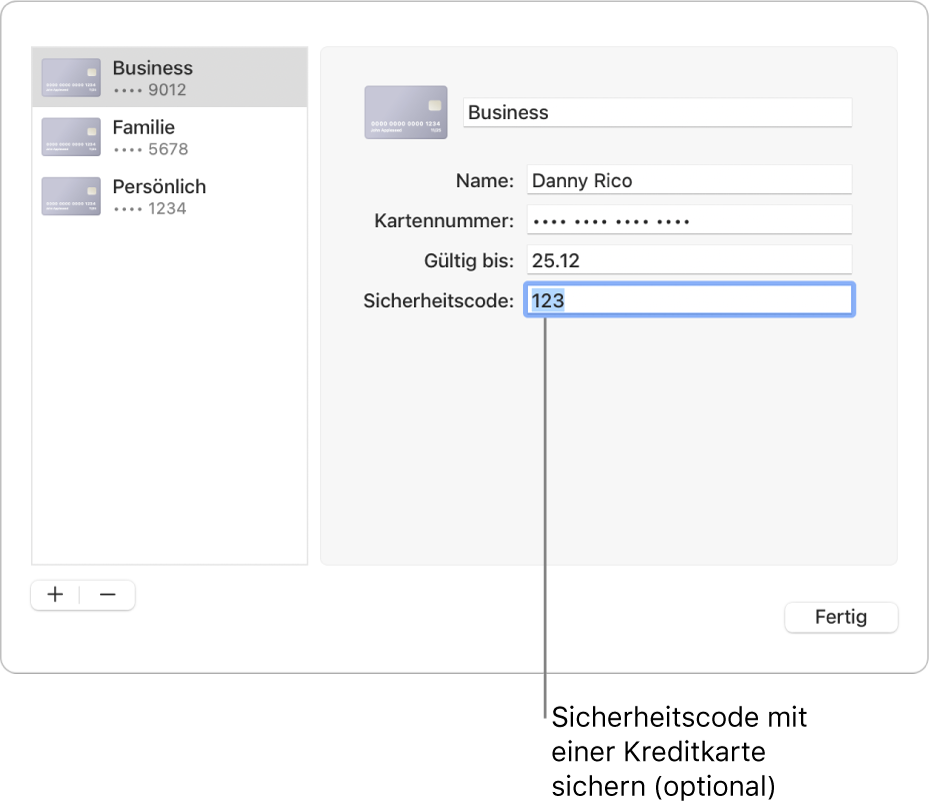Edit the Gültig bis expiry field
Viewport: 931px width, 806px height.
click(x=688, y=261)
